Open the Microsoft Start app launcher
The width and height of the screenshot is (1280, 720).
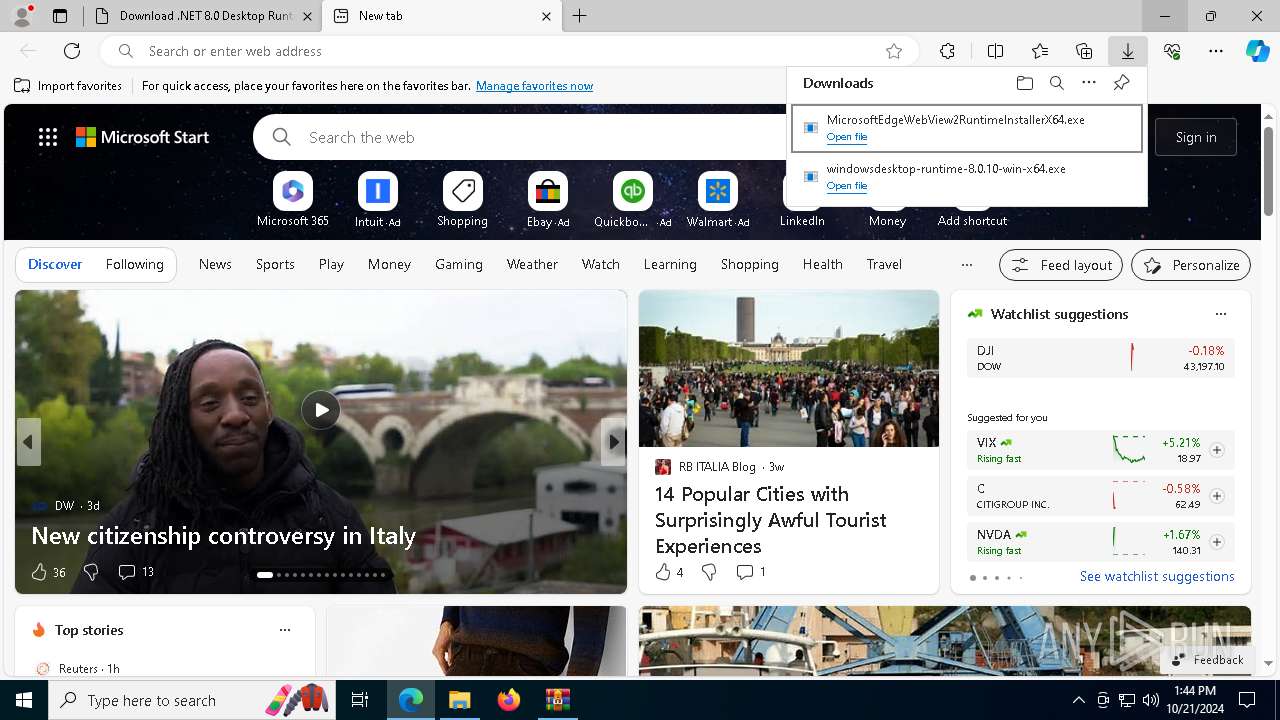47,137
